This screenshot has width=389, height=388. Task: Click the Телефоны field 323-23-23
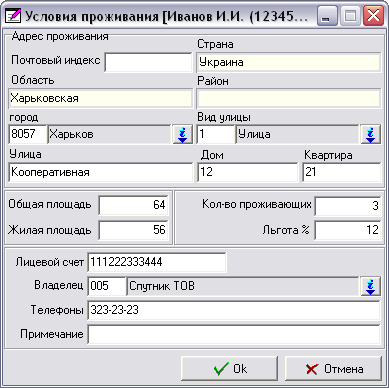click(234, 310)
